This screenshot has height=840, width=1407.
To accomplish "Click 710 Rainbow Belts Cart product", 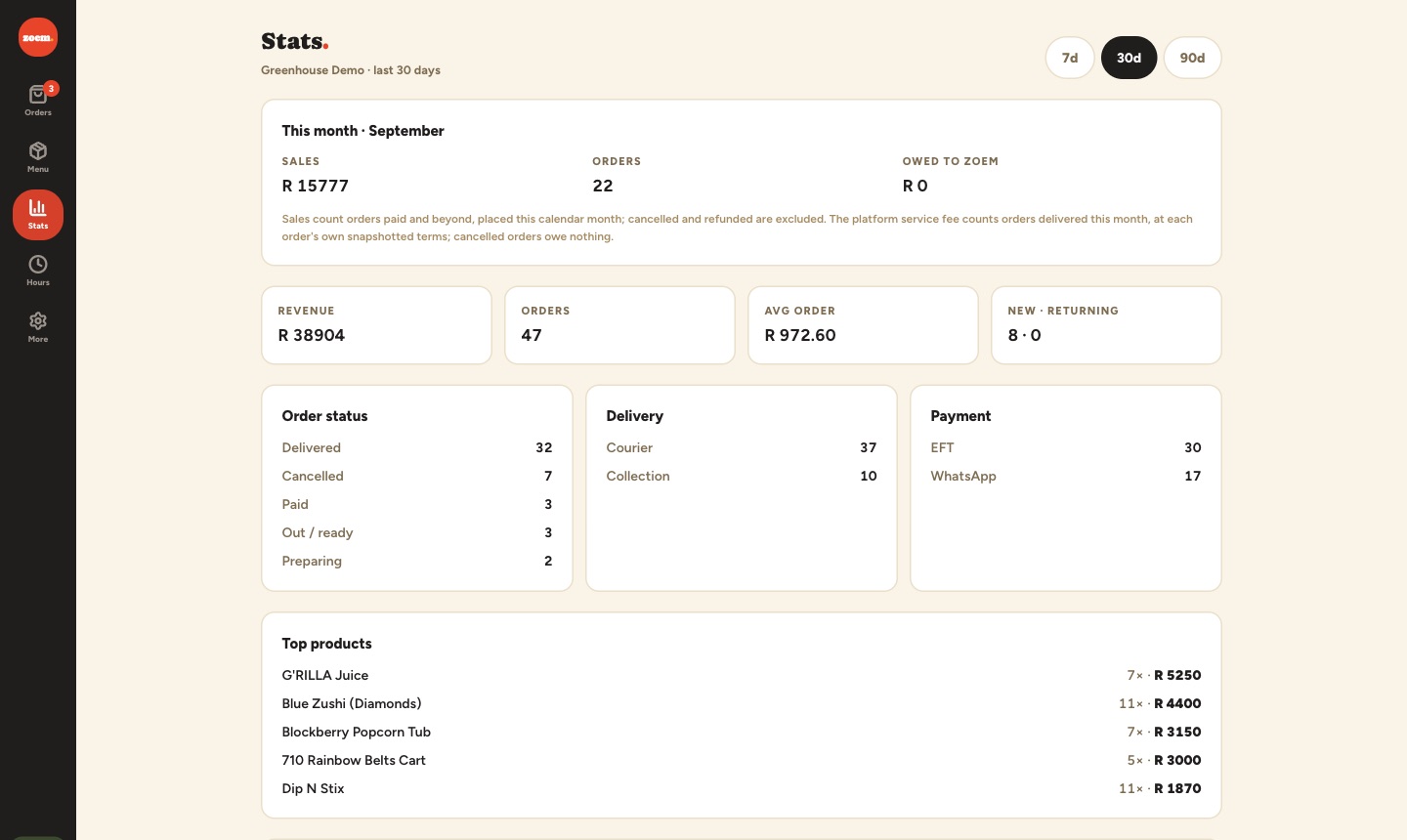I will (x=354, y=760).
